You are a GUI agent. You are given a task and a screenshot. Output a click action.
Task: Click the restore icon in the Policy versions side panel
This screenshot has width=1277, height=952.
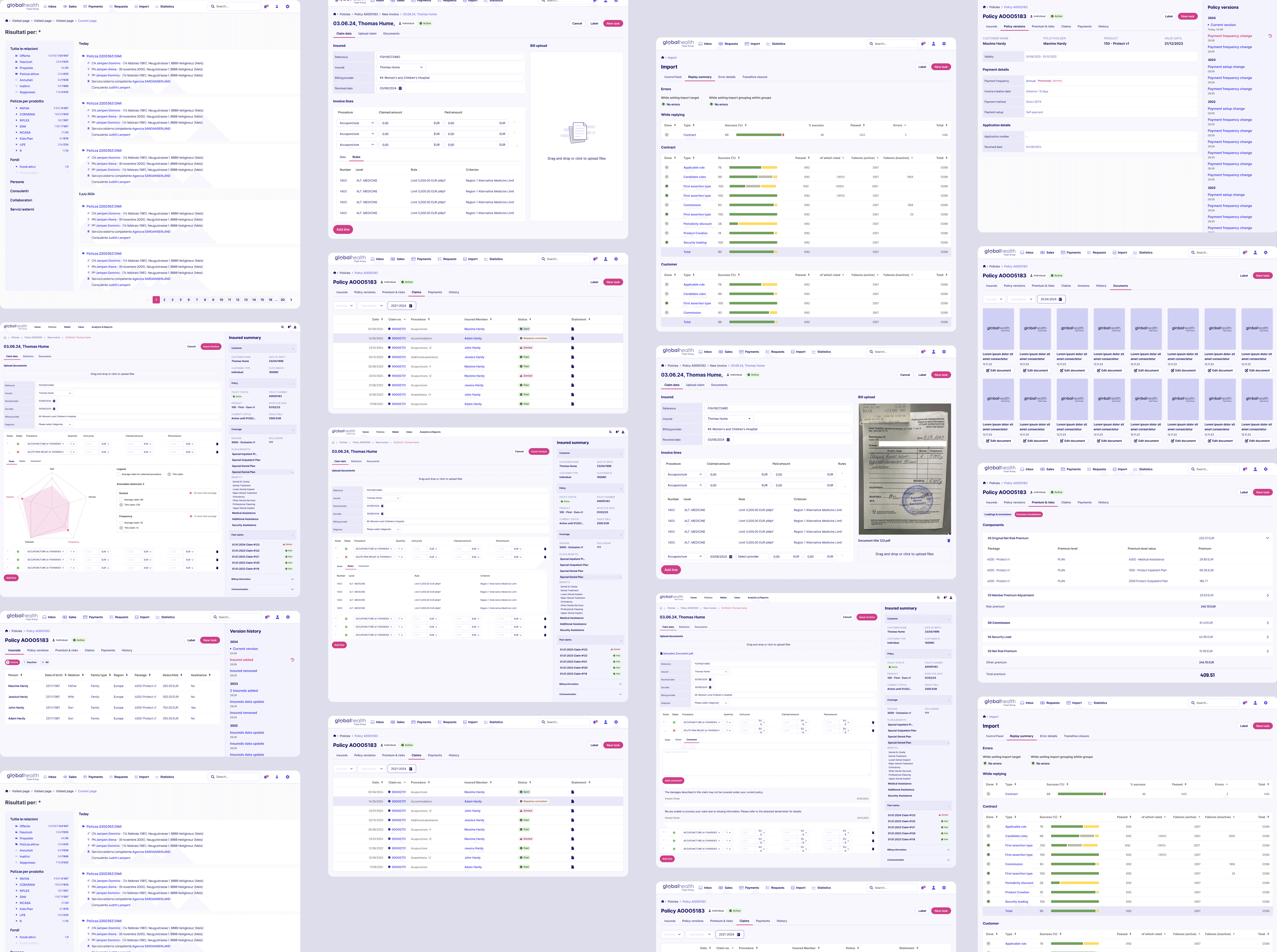[x=1270, y=36]
